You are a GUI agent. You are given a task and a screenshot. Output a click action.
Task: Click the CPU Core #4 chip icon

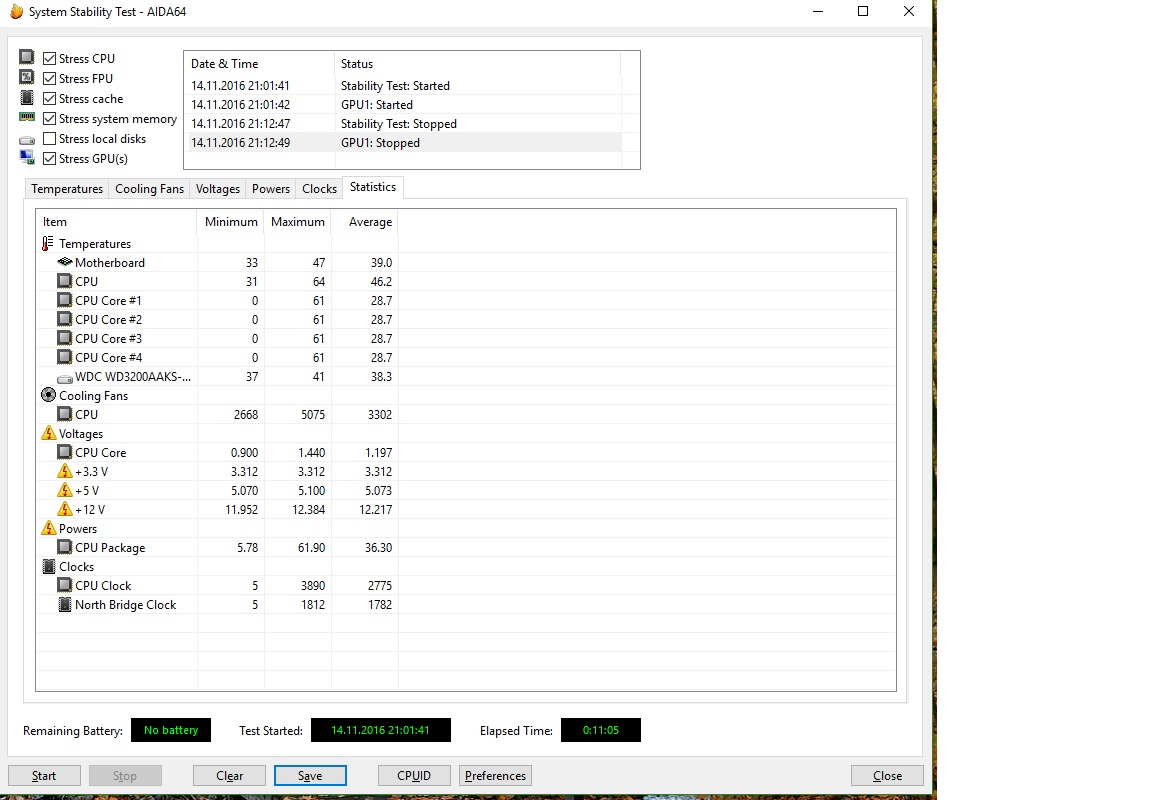[65, 357]
